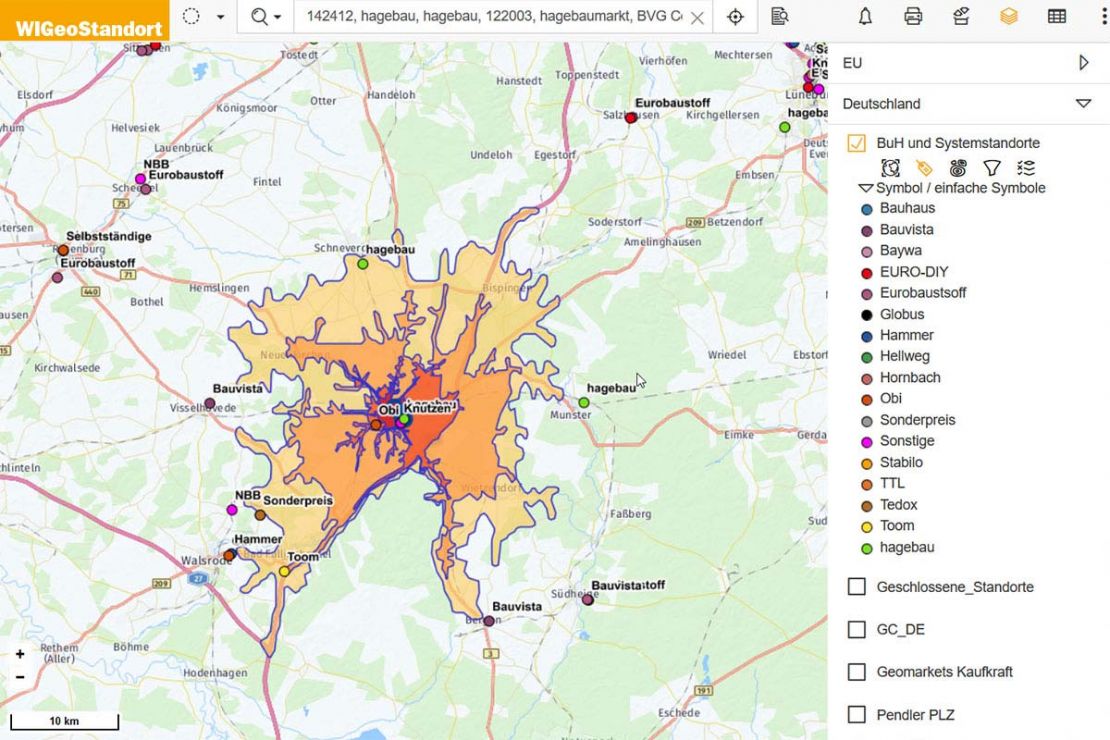Select the Stabilo legend entry

point(901,462)
